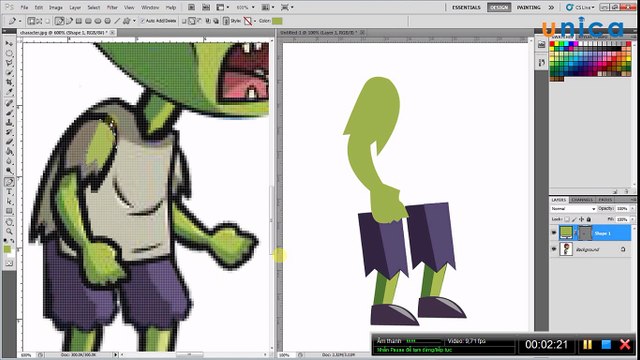Choose Rounded Rectangle in options bar
This screenshot has height=360, width=640.
(88, 21)
